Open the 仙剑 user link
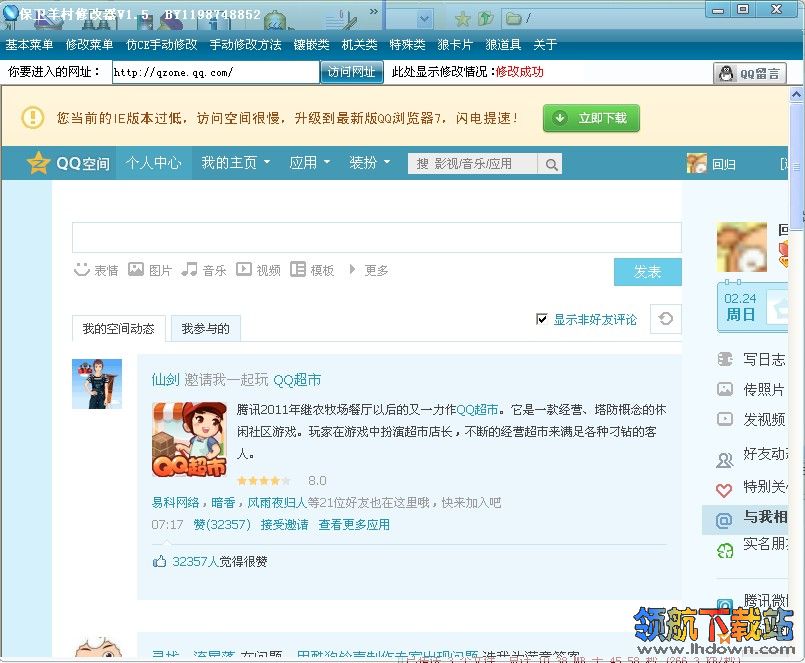 (165, 380)
